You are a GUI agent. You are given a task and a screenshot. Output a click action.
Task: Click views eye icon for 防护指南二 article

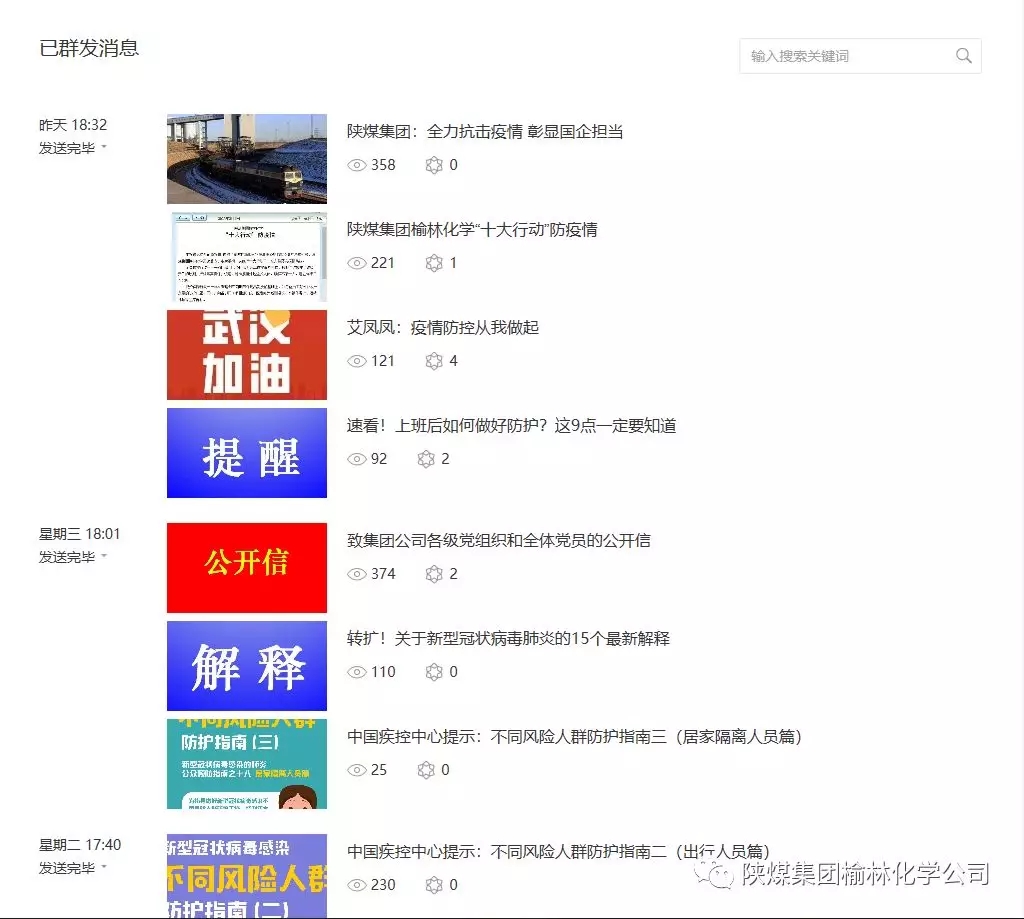pyautogui.click(x=357, y=885)
